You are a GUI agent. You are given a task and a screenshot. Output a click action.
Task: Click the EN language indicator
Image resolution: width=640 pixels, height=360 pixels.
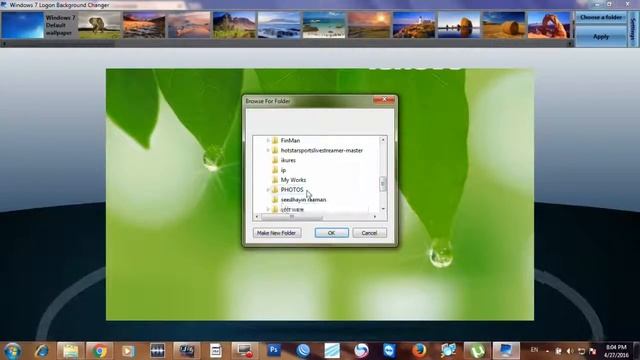pos(534,350)
